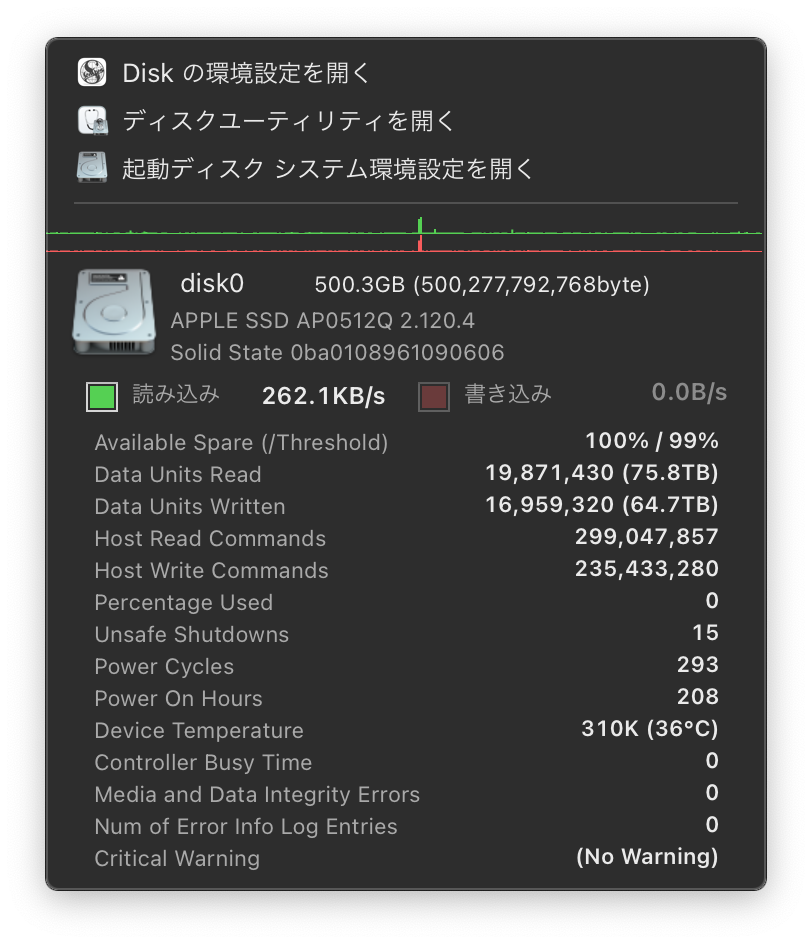Click the 310K (36°C) temperature value
Viewport: 812px width, 944px height.
click(650, 728)
